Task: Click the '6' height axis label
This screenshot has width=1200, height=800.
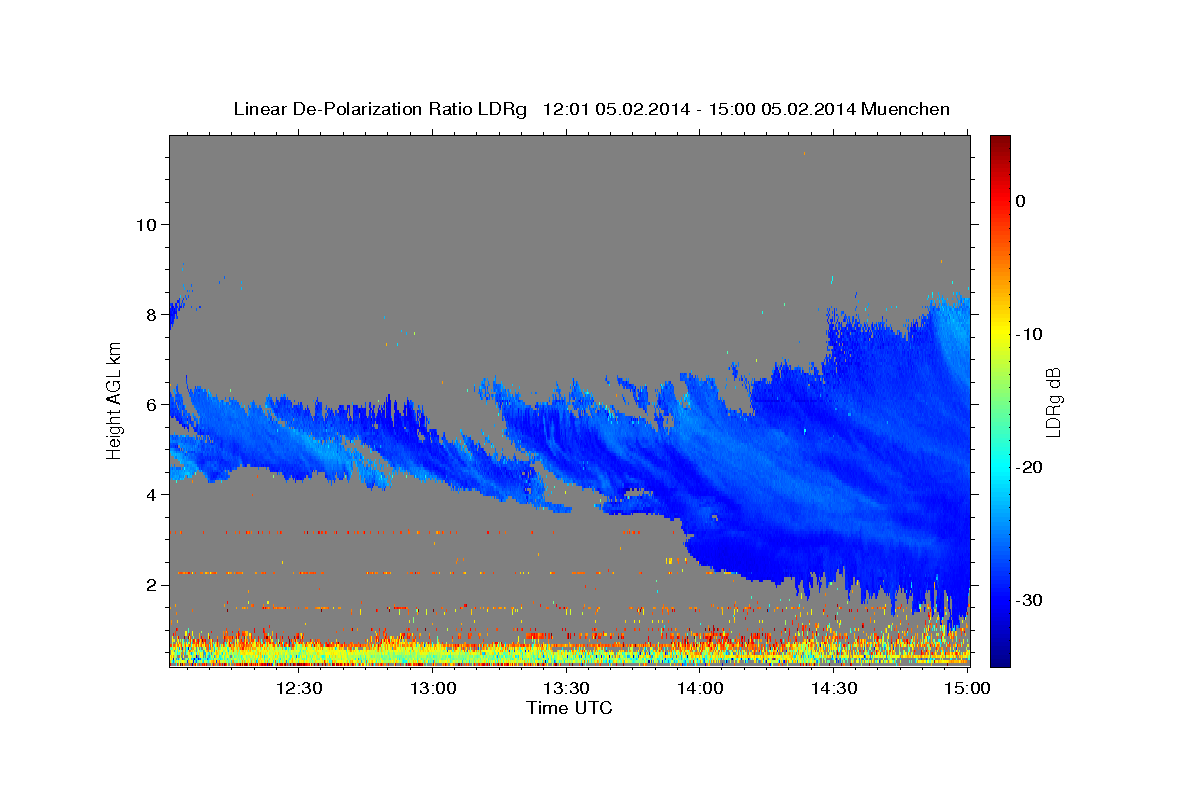Action: 152,404
